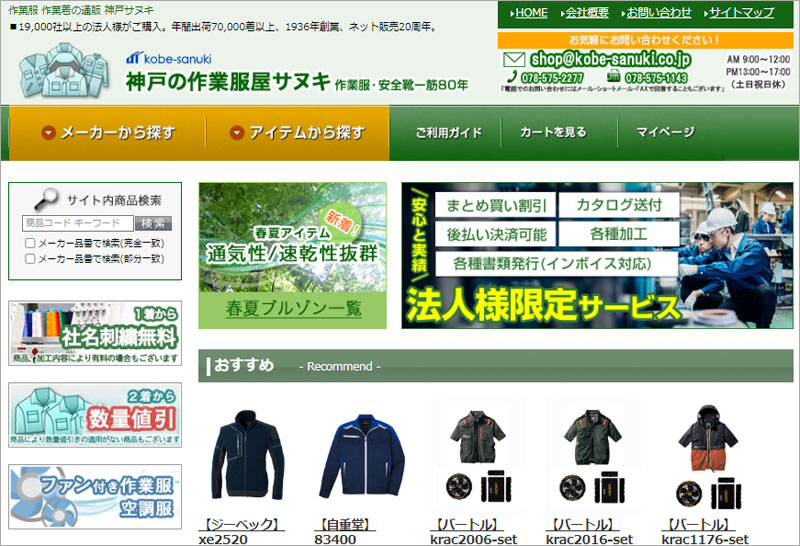Click the fax machine icon
Viewport: 800px width, 546px height.
613,77
